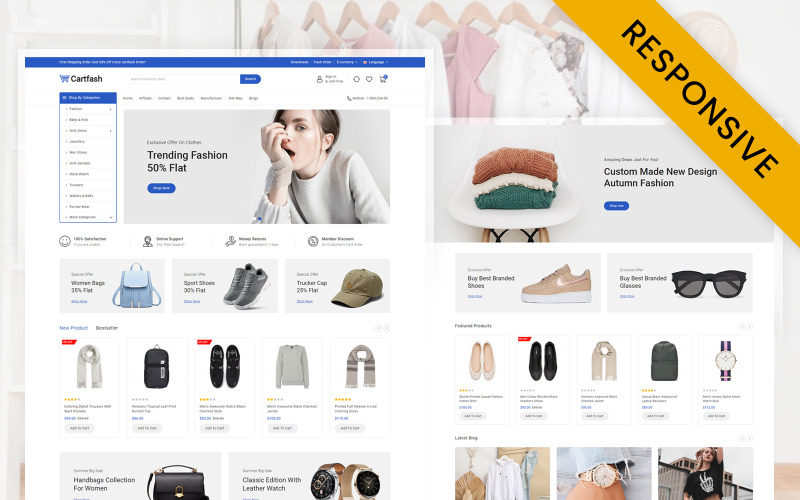Click the Online Support agent icon
Image resolution: width=800 pixels, height=500 pixels.
pos(147,241)
